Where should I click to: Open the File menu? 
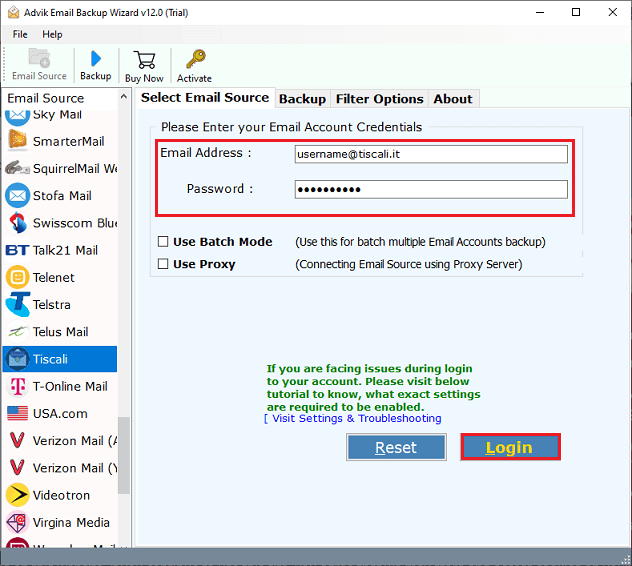[20, 34]
